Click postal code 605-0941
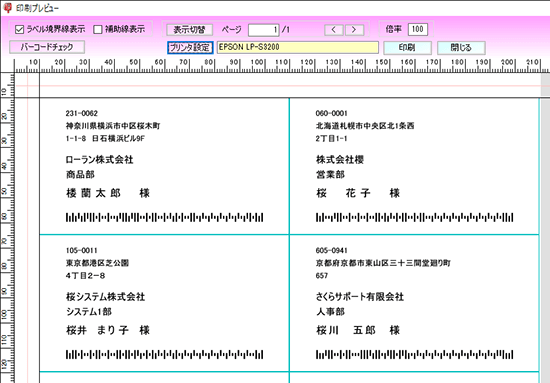Screen dimensions: 550x383 [331, 250]
